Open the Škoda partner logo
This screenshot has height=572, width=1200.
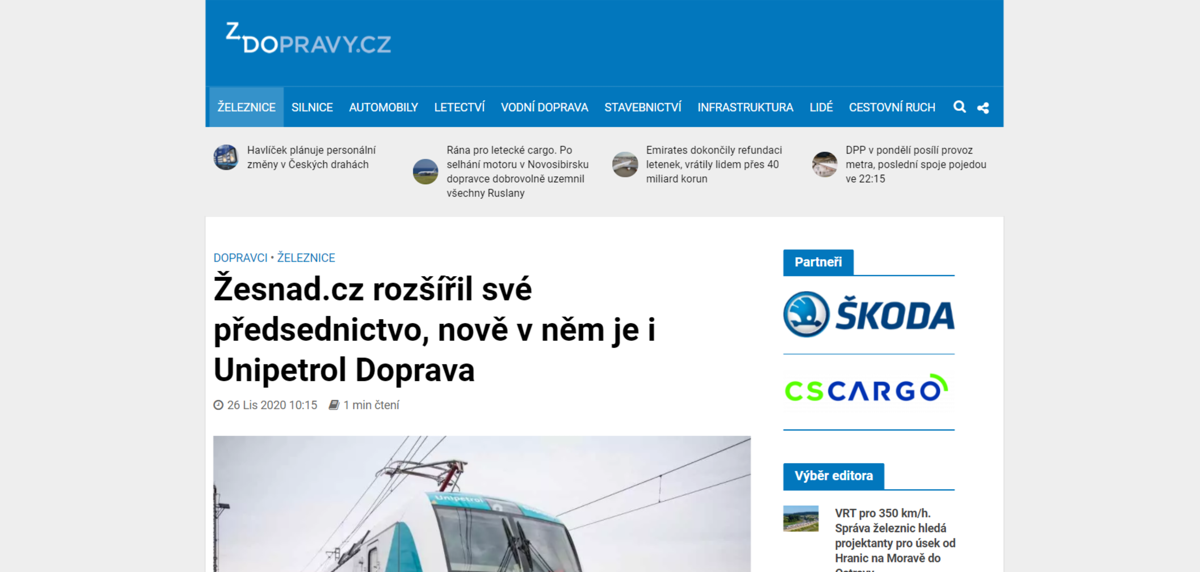click(x=868, y=314)
